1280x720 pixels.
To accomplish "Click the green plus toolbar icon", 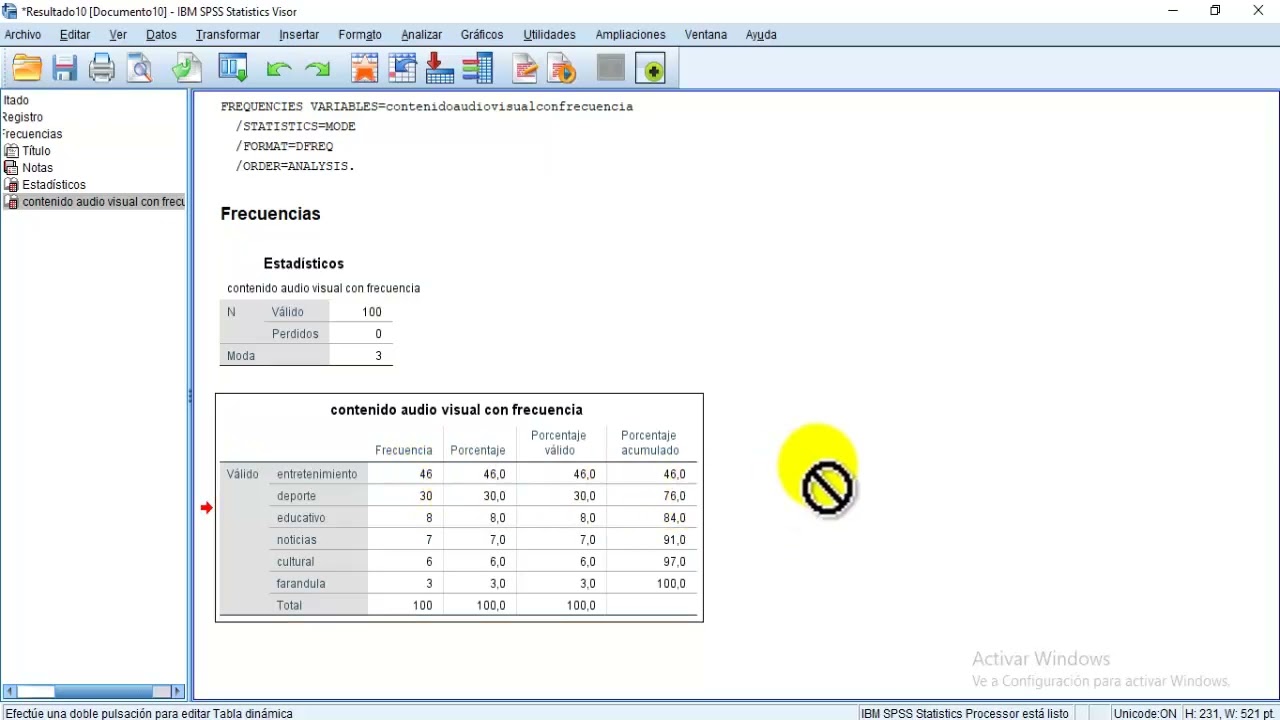I will pyautogui.click(x=651, y=69).
